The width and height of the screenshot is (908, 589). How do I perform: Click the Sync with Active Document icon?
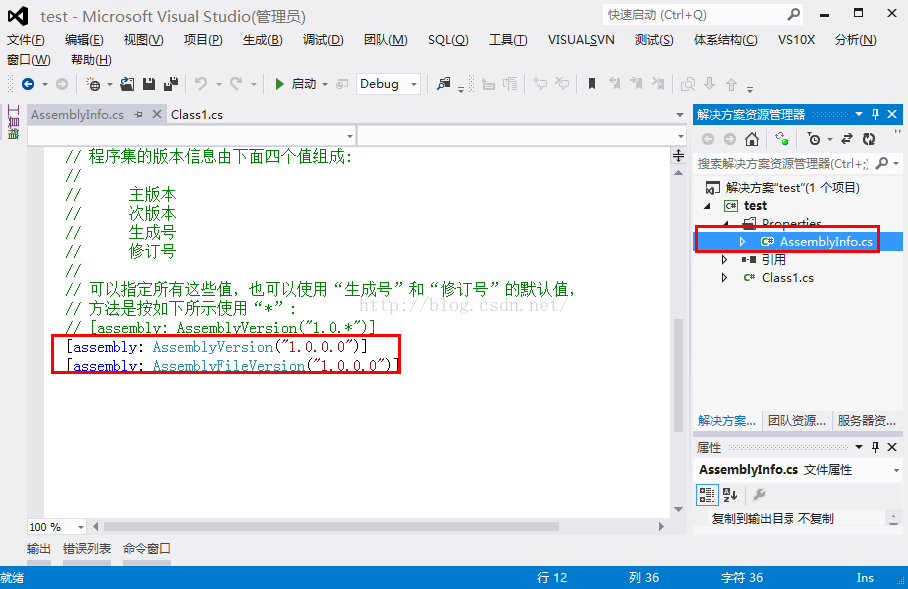[847, 139]
